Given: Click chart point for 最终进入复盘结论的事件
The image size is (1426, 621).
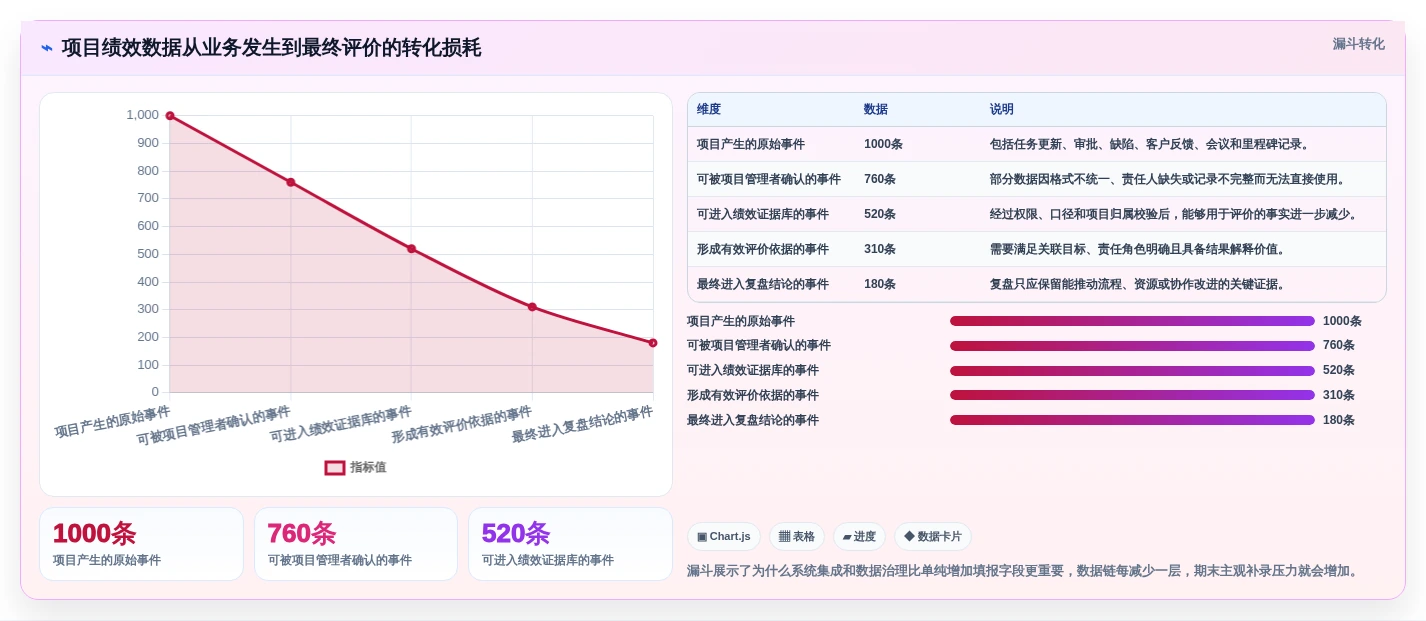Looking at the screenshot, I should (653, 343).
